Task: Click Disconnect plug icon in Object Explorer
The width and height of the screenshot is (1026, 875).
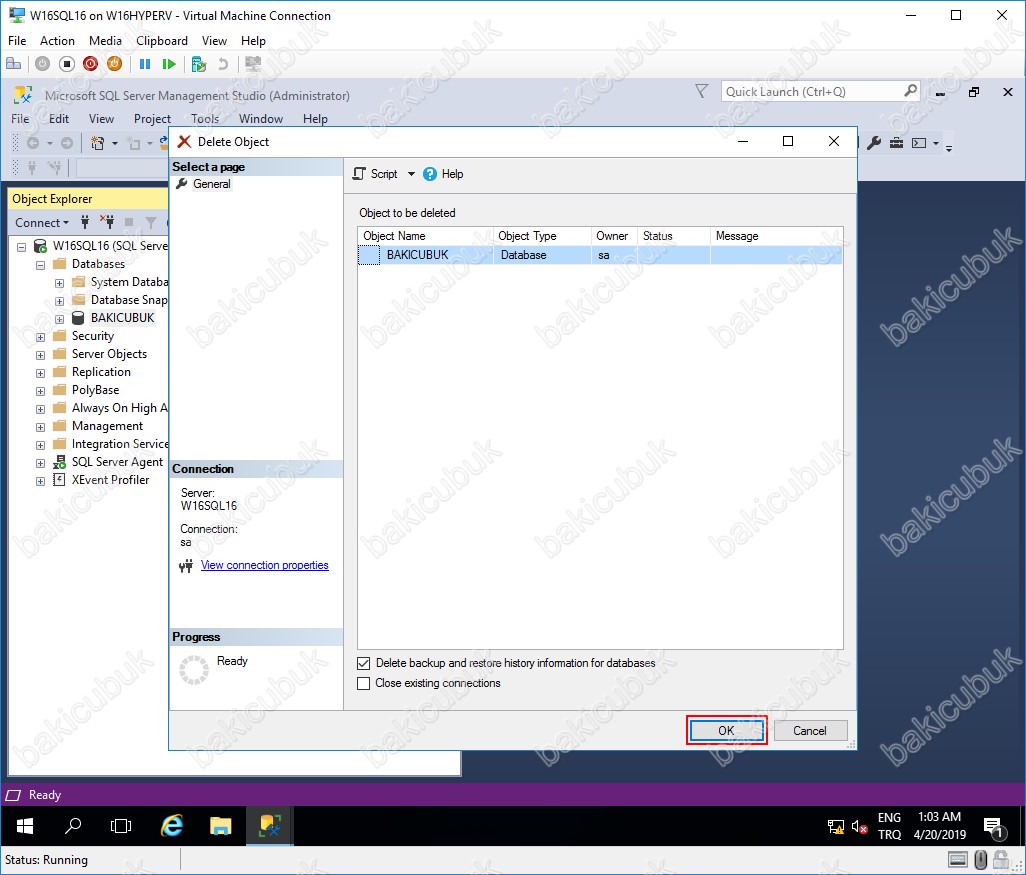Action: (x=107, y=222)
